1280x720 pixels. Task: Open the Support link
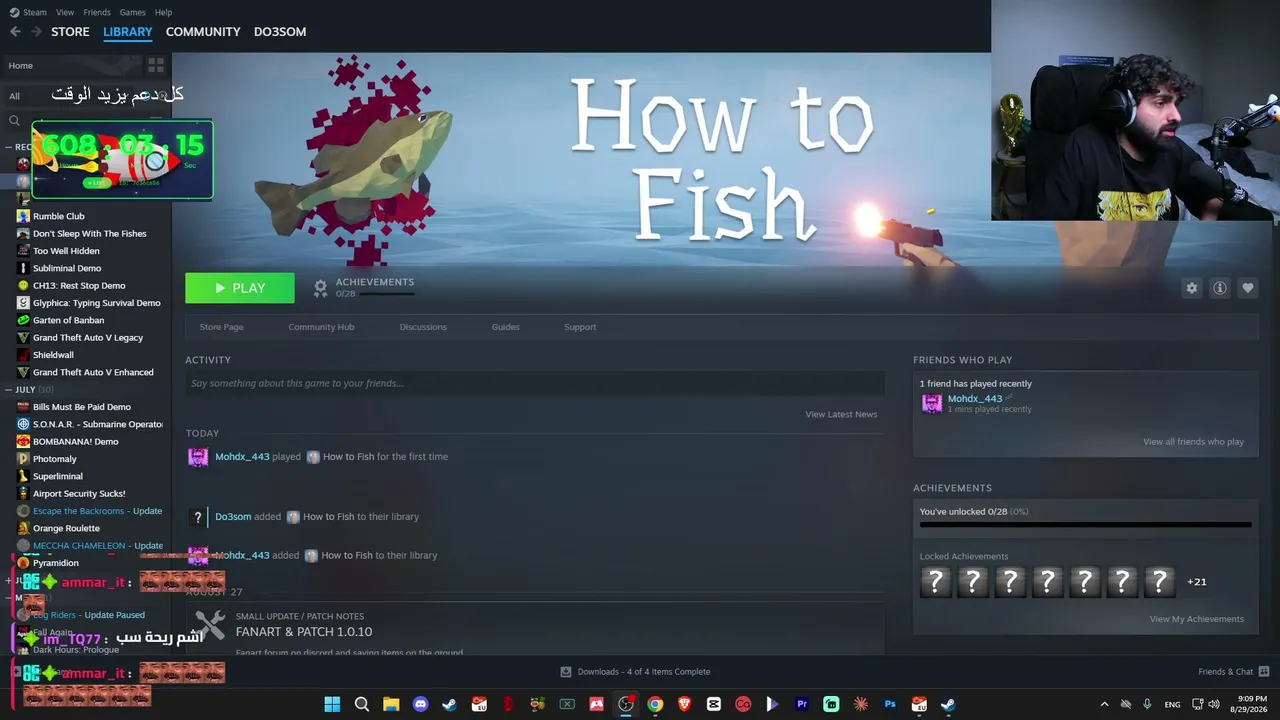tap(580, 327)
